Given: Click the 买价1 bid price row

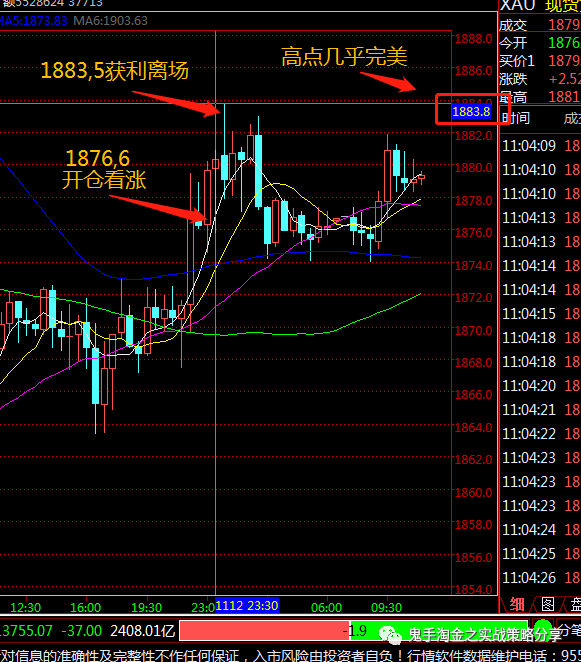Looking at the screenshot, I should [x=540, y=61].
